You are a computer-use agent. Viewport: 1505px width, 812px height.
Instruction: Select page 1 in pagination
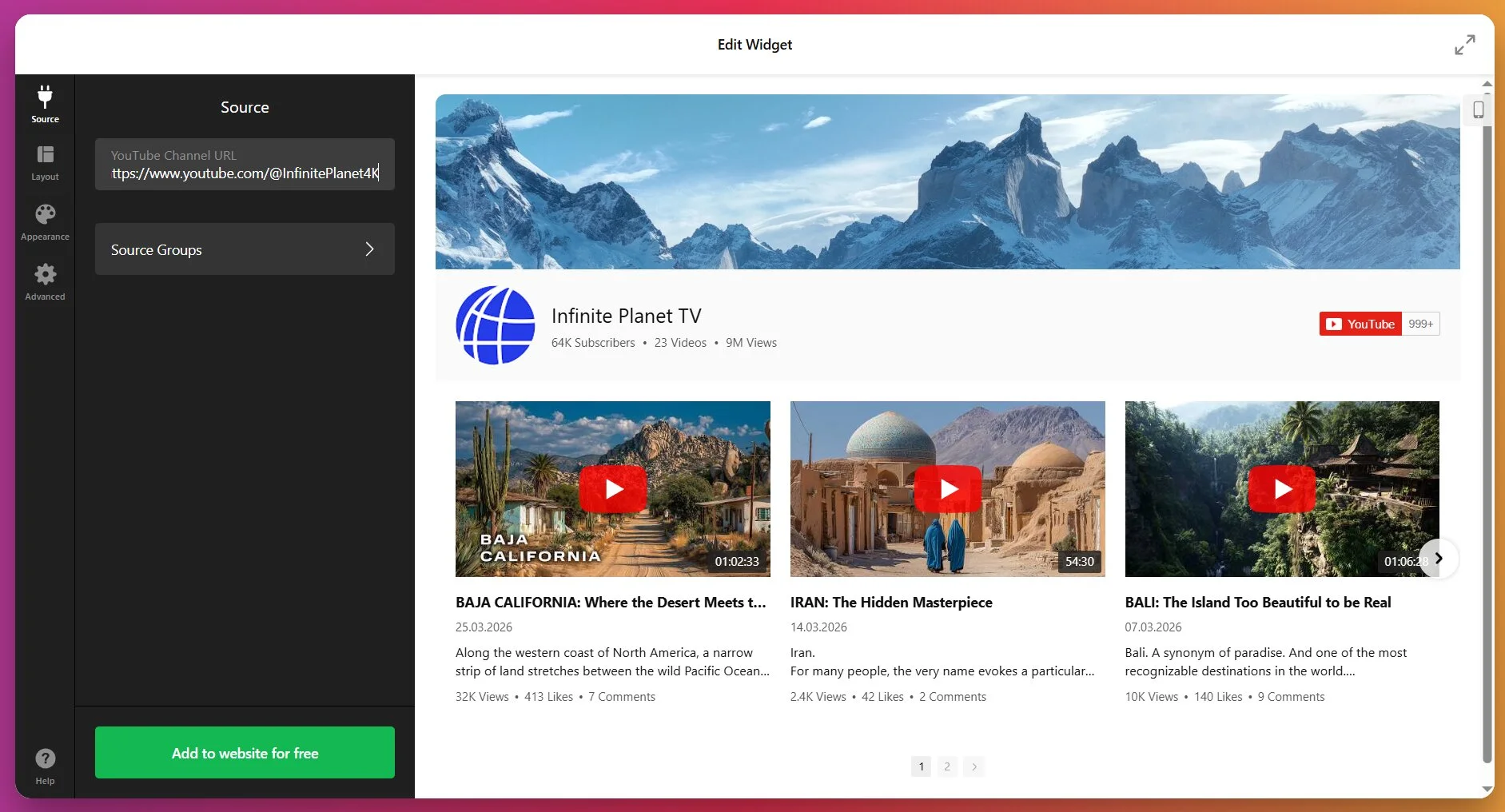pyautogui.click(x=921, y=766)
